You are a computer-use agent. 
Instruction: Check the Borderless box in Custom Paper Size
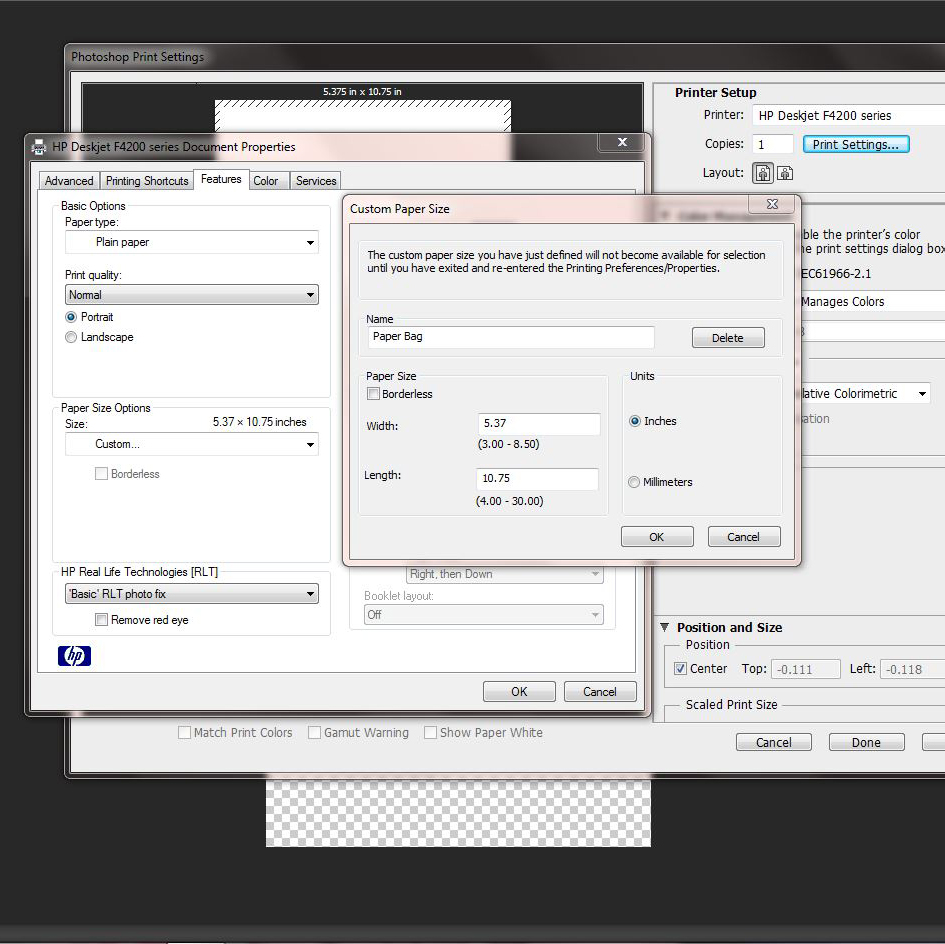click(x=373, y=394)
